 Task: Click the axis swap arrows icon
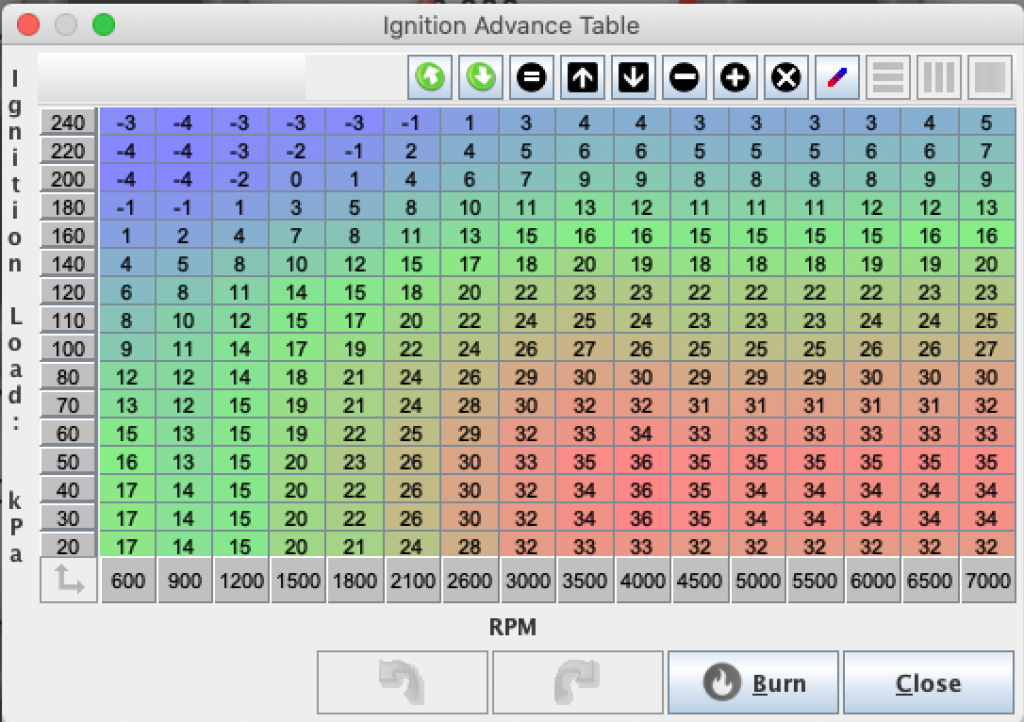69,581
